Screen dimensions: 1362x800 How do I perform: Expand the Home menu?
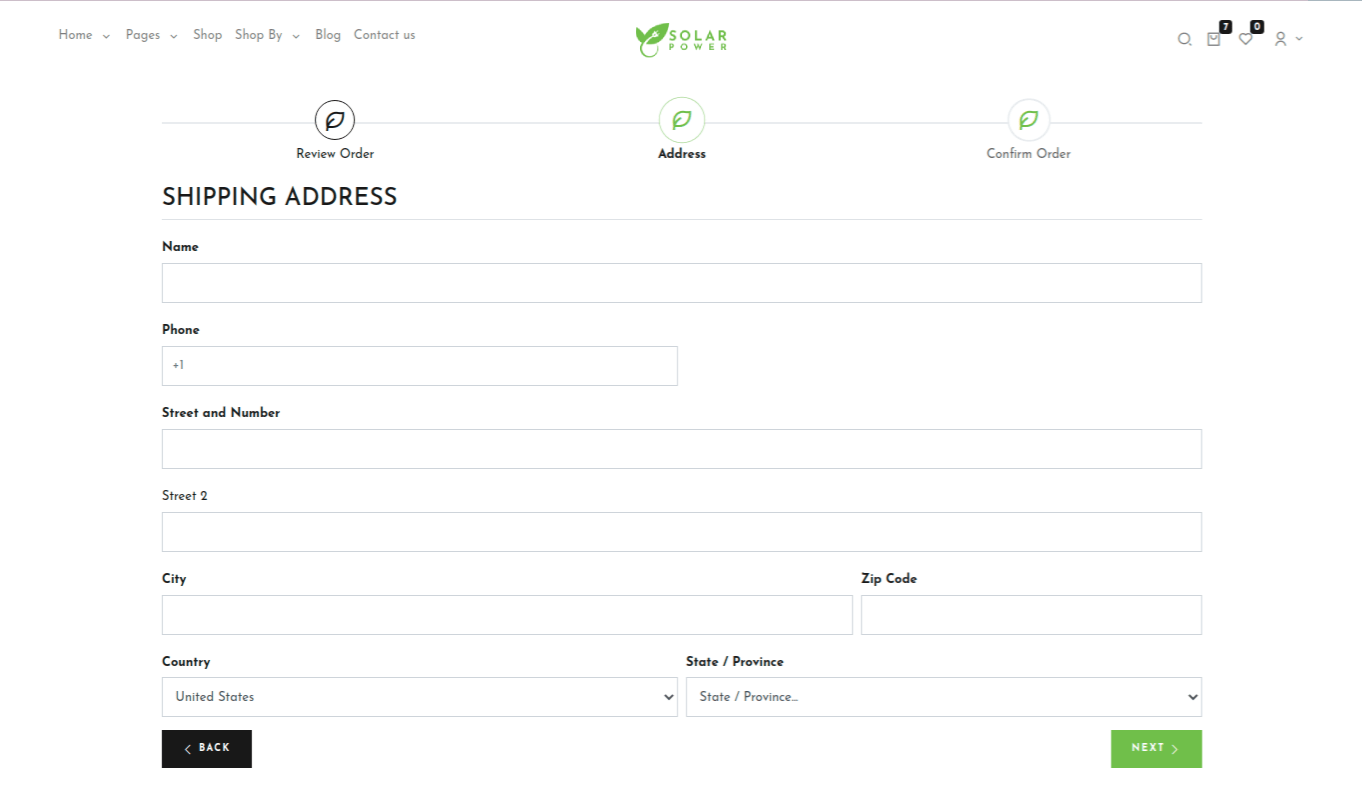(x=84, y=35)
